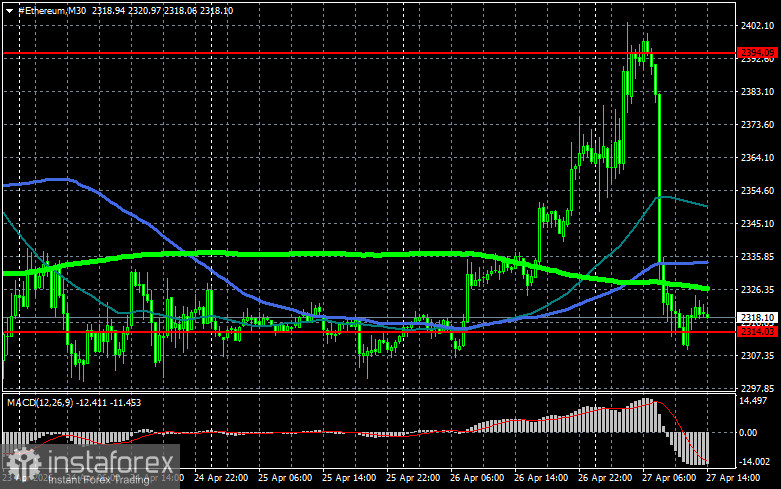
Task: Click the InstaForex gear logo icon
Action: point(22,464)
